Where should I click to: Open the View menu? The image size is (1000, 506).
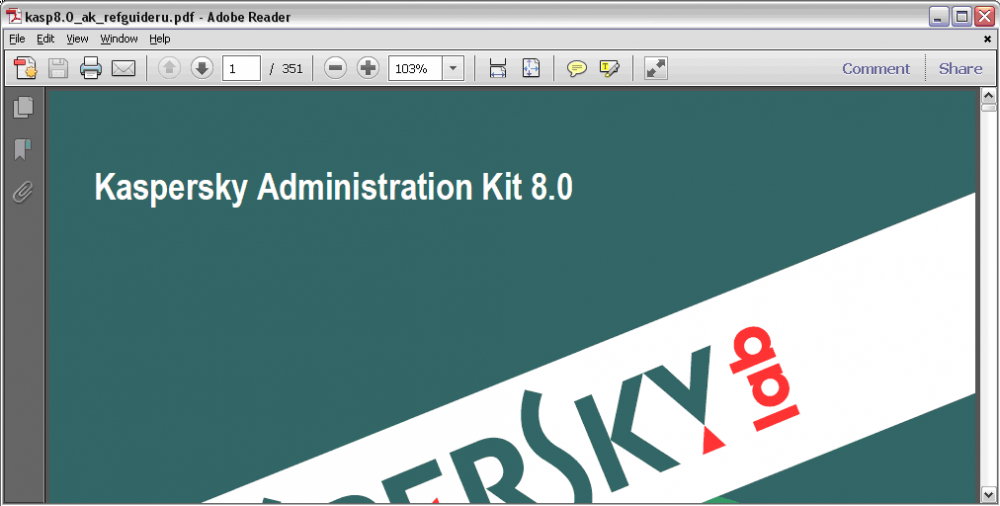(x=77, y=39)
